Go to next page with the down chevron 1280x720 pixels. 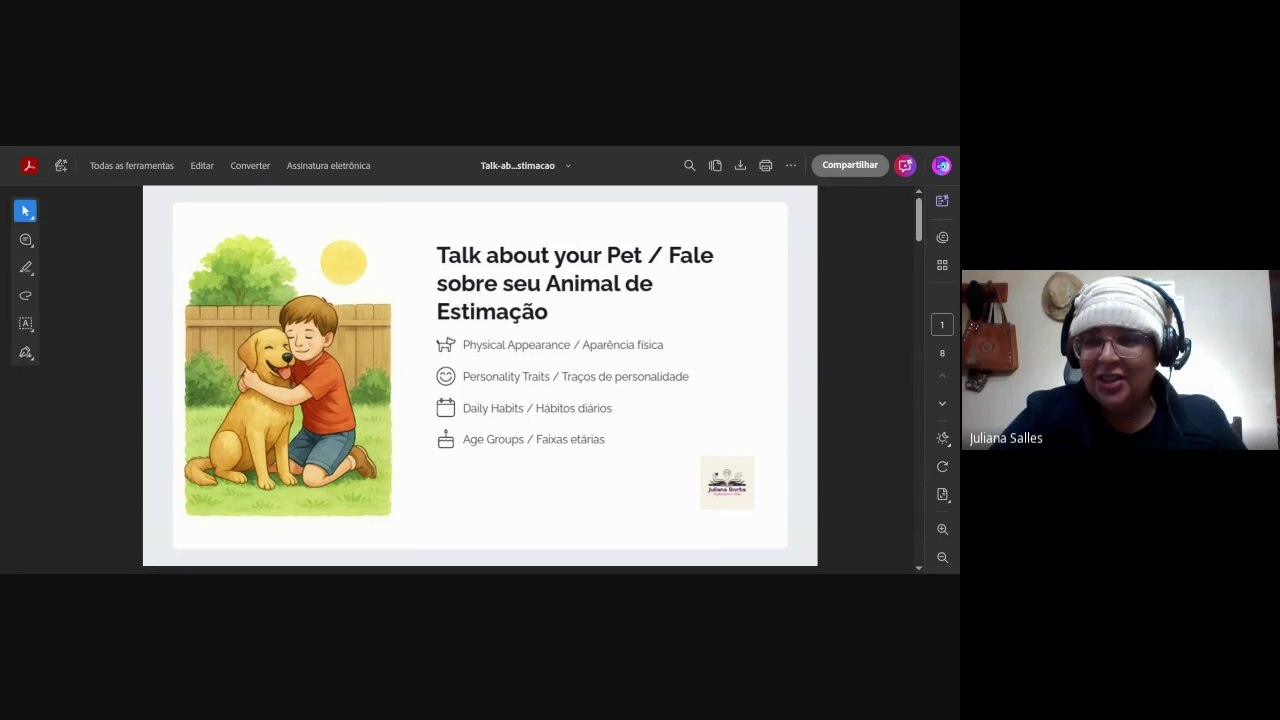942,404
